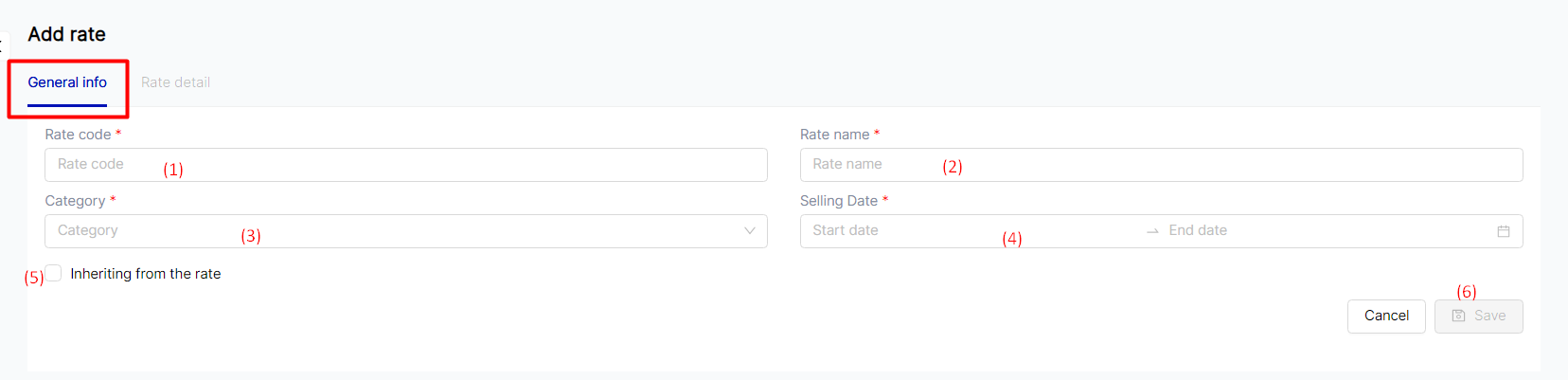
Task: Click the 'Rate code' field label
Action: [78, 135]
